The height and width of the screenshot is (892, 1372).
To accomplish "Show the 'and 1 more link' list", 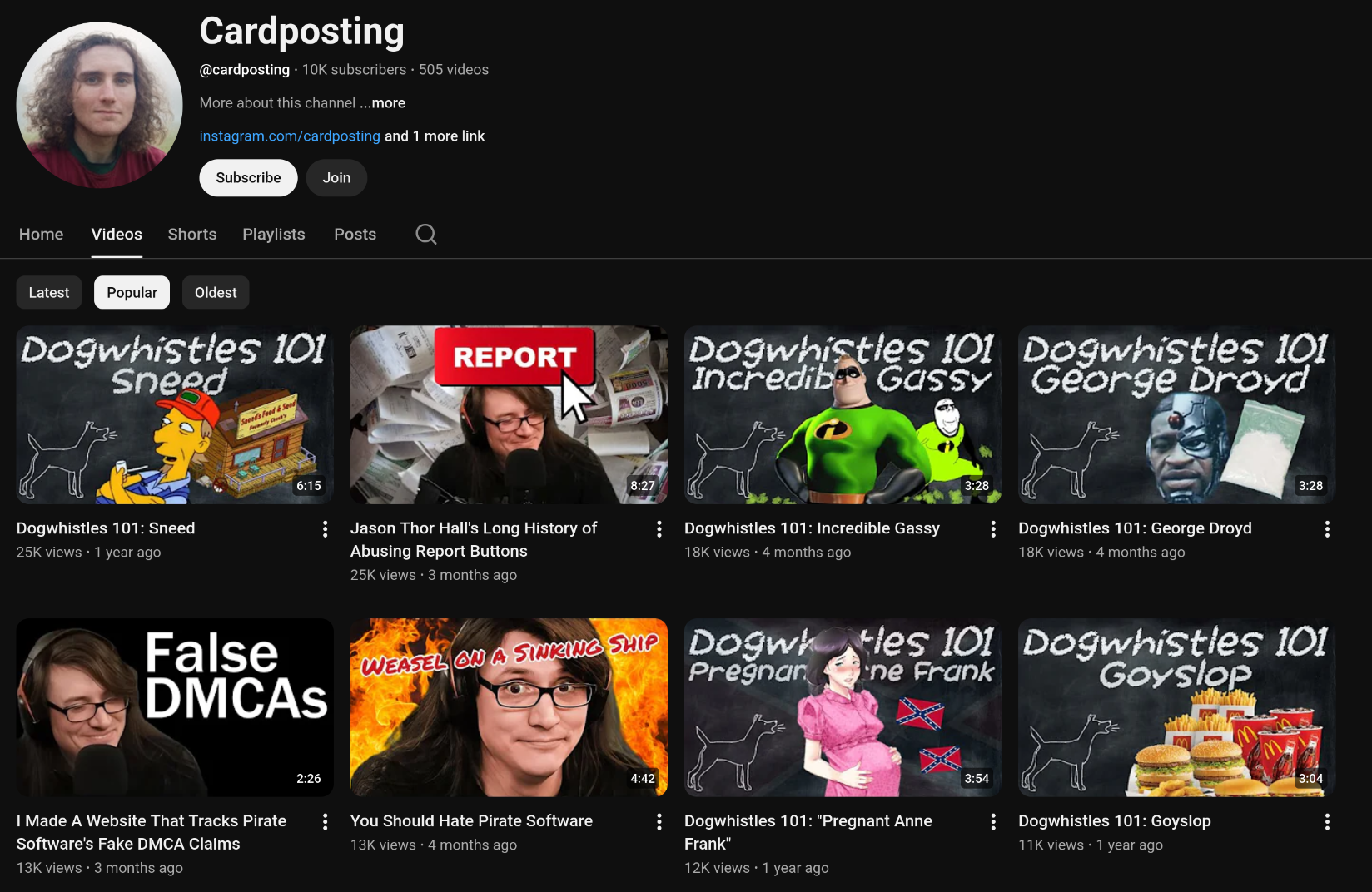I will tap(435, 136).
